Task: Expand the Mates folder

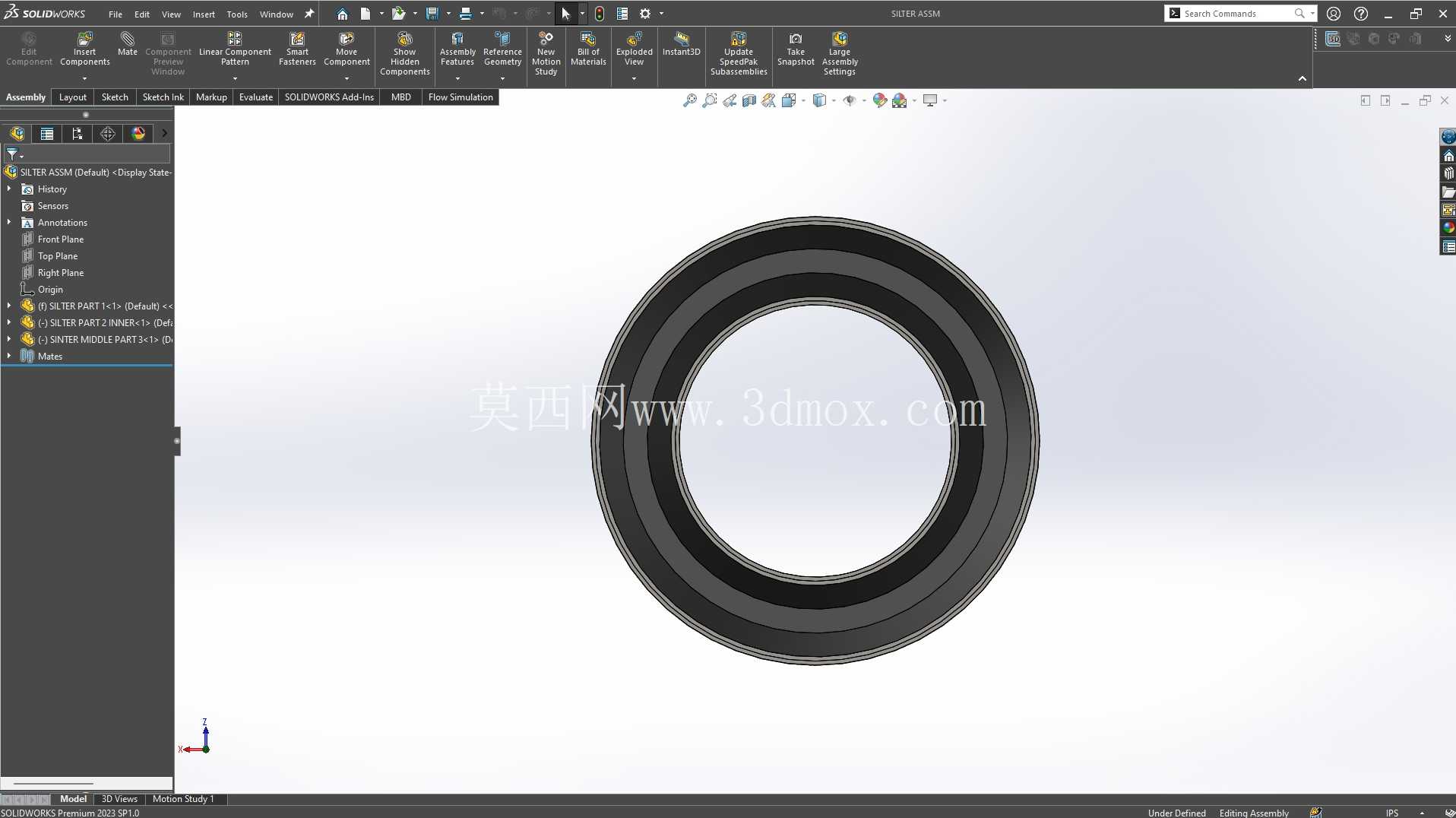Action: 9,356
